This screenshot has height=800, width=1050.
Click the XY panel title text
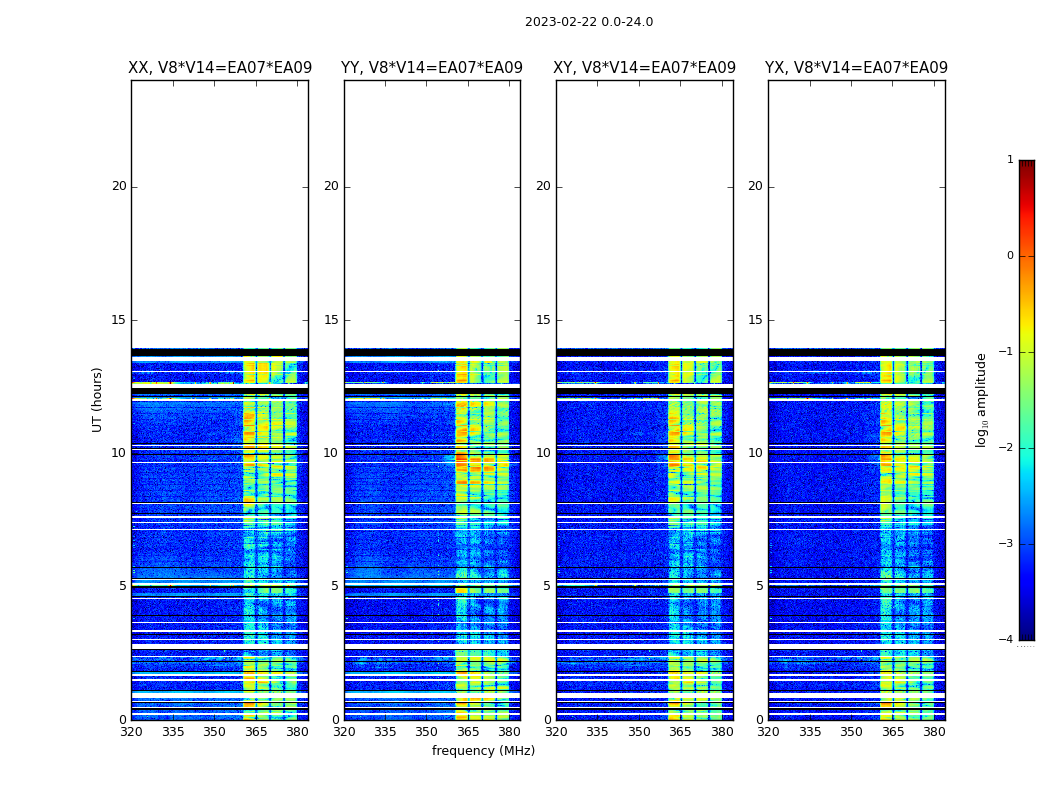point(645,68)
